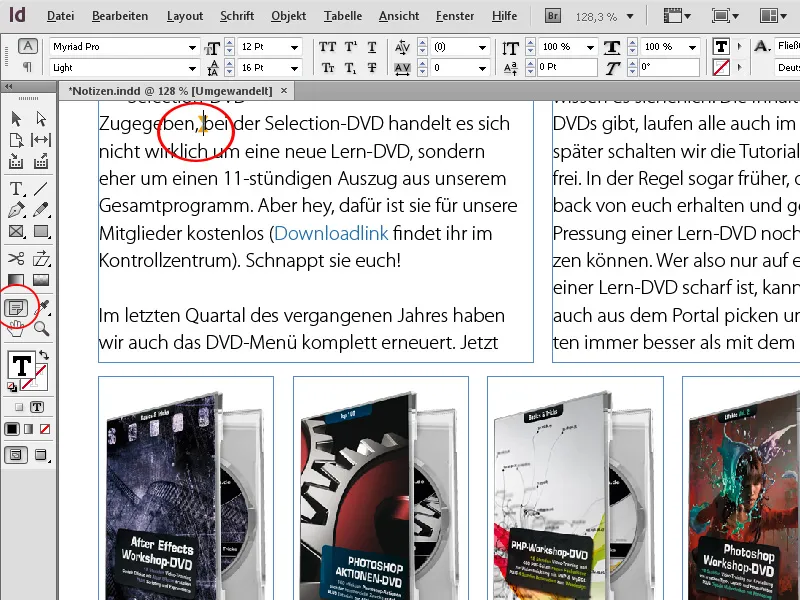Open Adobe Bridge via Br icon

click(x=553, y=16)
